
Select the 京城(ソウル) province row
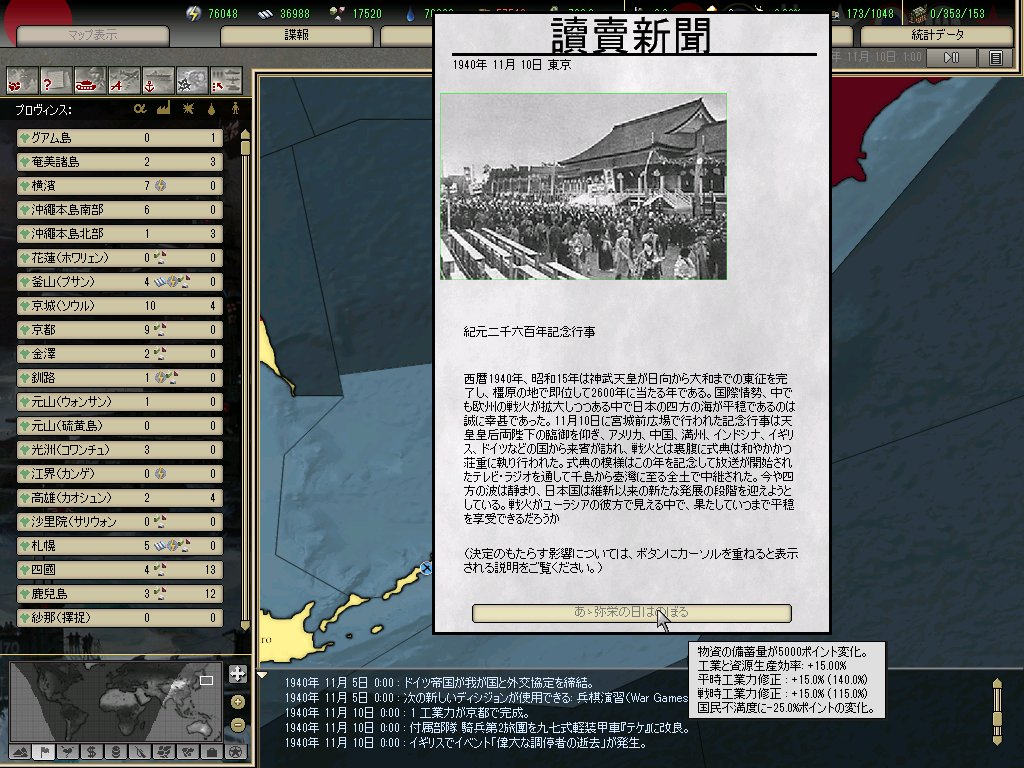point(120,306)
